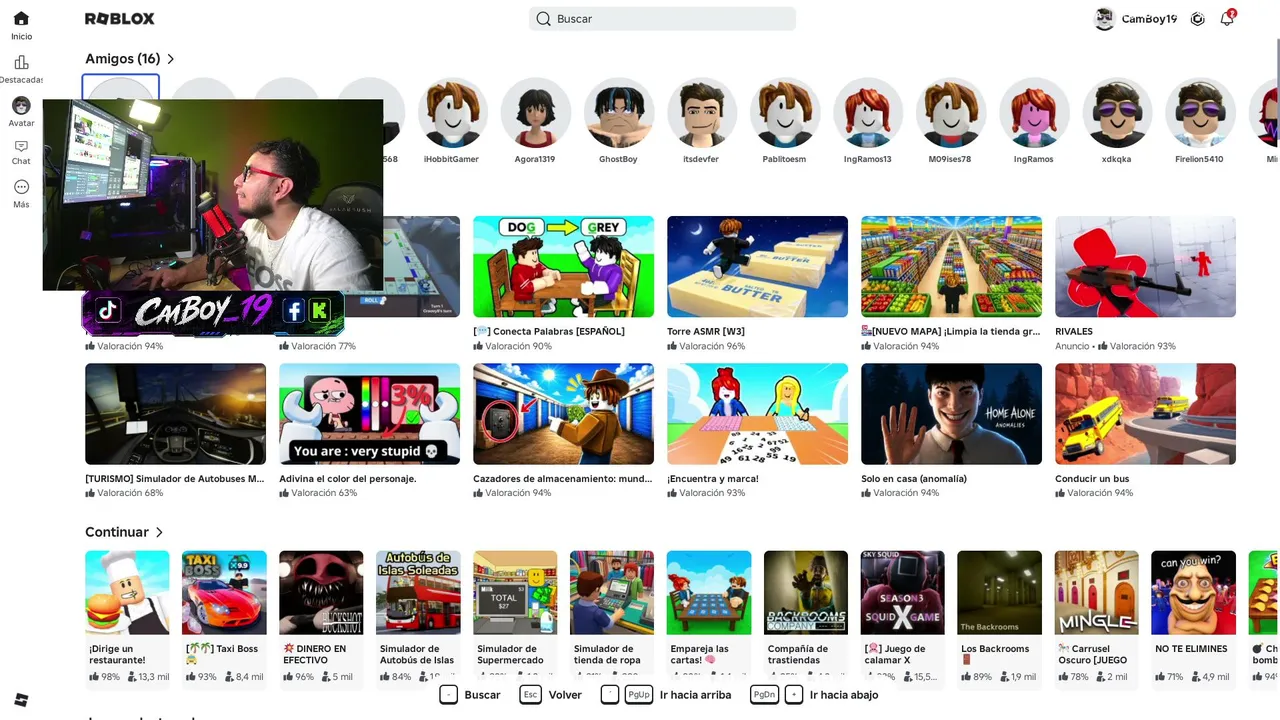Open friend xdkqka's avatar
The height and width of the screenshot is (720, 1280).
coord(1116,112)
